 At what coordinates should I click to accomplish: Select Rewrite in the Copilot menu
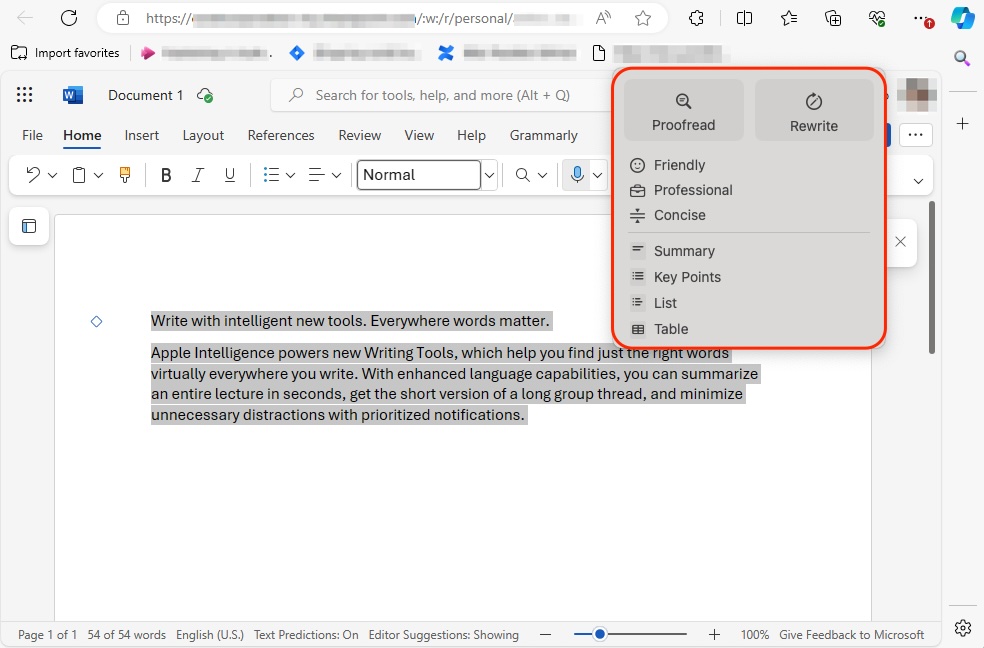pyautogui.click(x=813, y=110)
